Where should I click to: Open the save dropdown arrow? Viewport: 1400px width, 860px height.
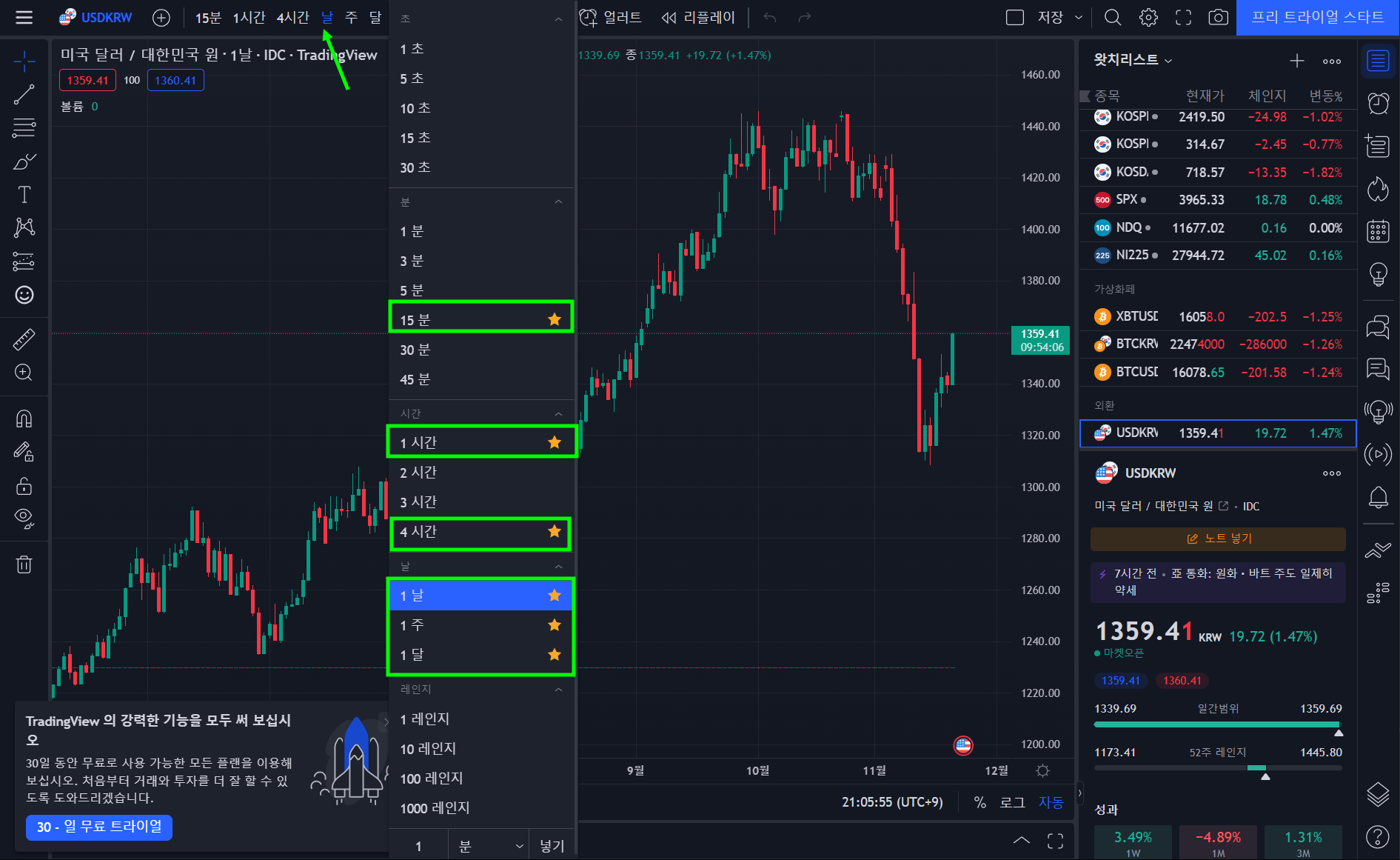[x=1079, y=17]
